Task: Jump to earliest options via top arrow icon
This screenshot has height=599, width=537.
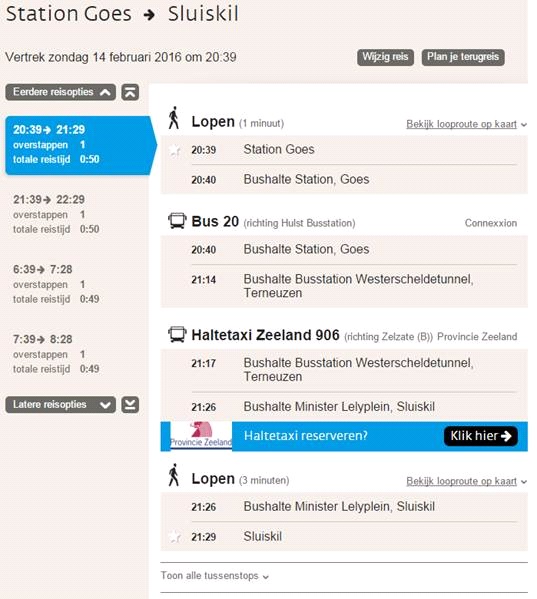Action: (x=130, y=92)
